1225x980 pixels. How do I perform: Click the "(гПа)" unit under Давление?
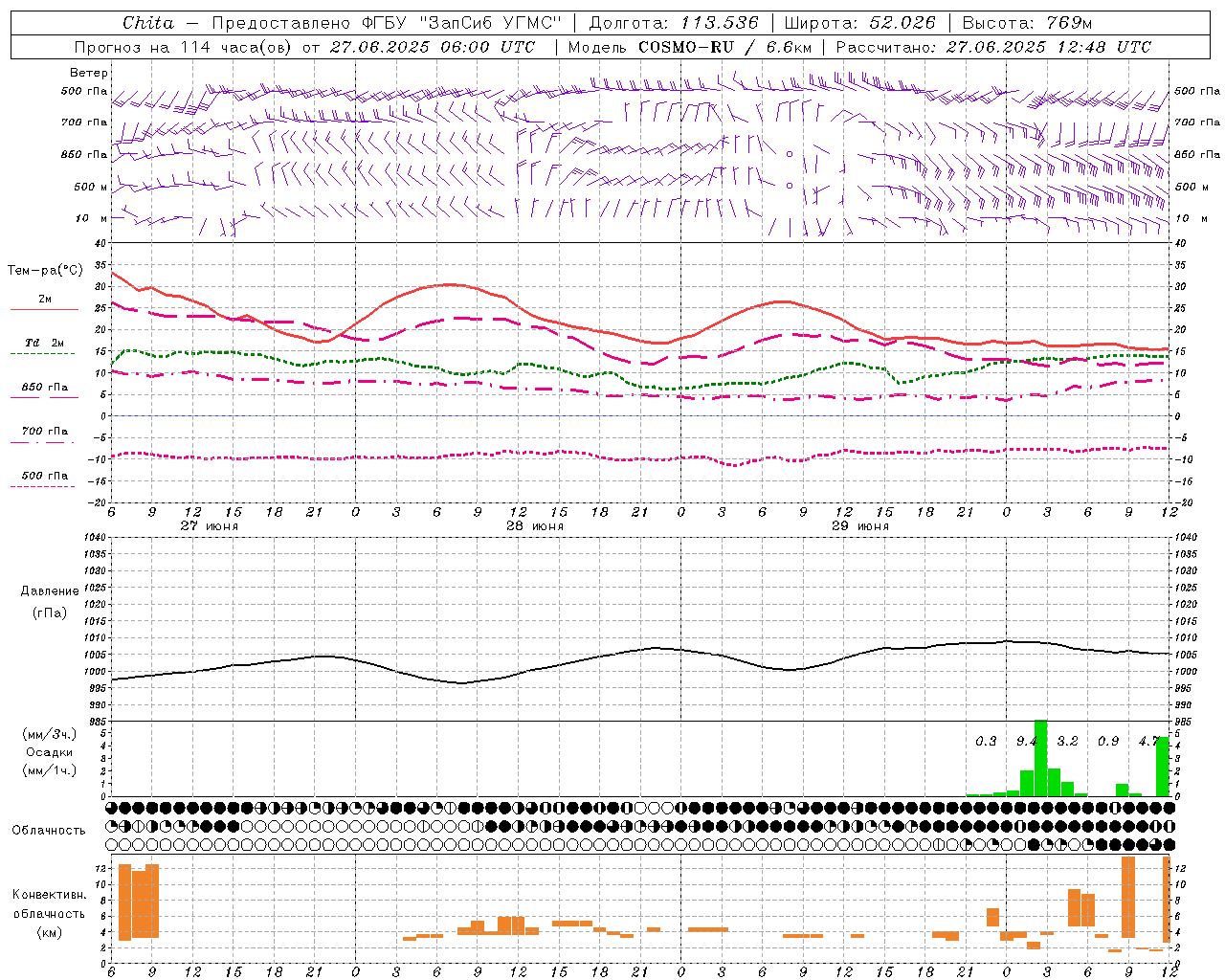click(x=50, y=612)
